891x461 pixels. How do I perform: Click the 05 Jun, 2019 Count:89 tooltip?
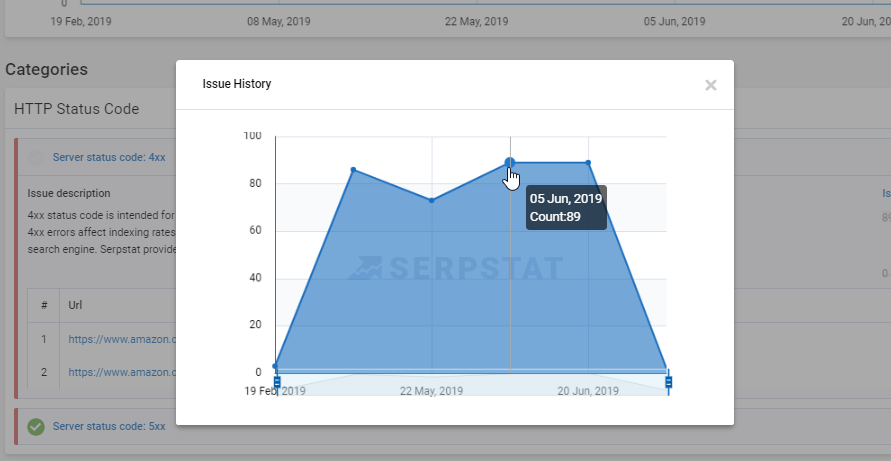coord(566,207)
